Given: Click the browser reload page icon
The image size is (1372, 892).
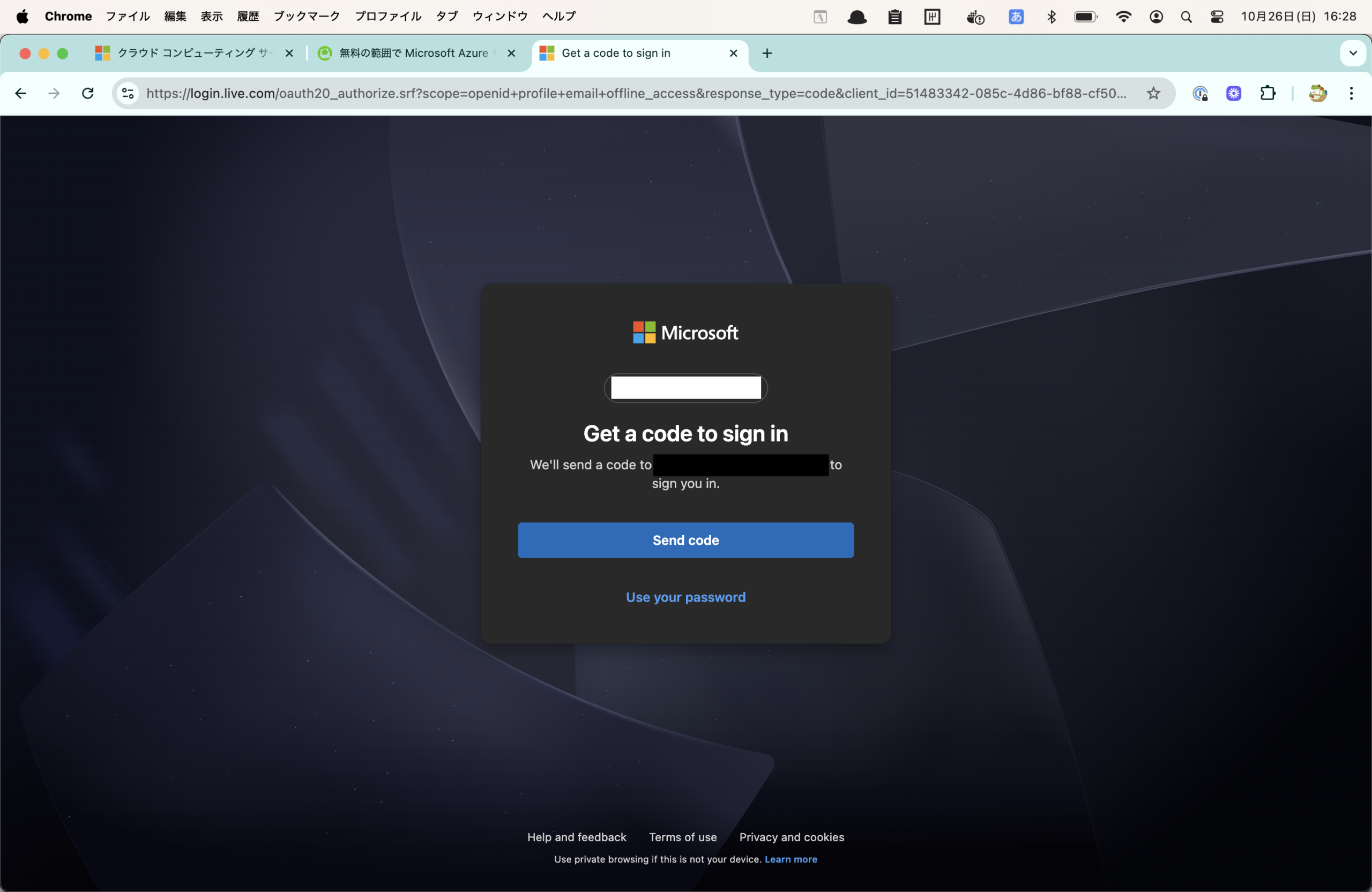Looking at the screenshot, I should click(x=87, y=93).
